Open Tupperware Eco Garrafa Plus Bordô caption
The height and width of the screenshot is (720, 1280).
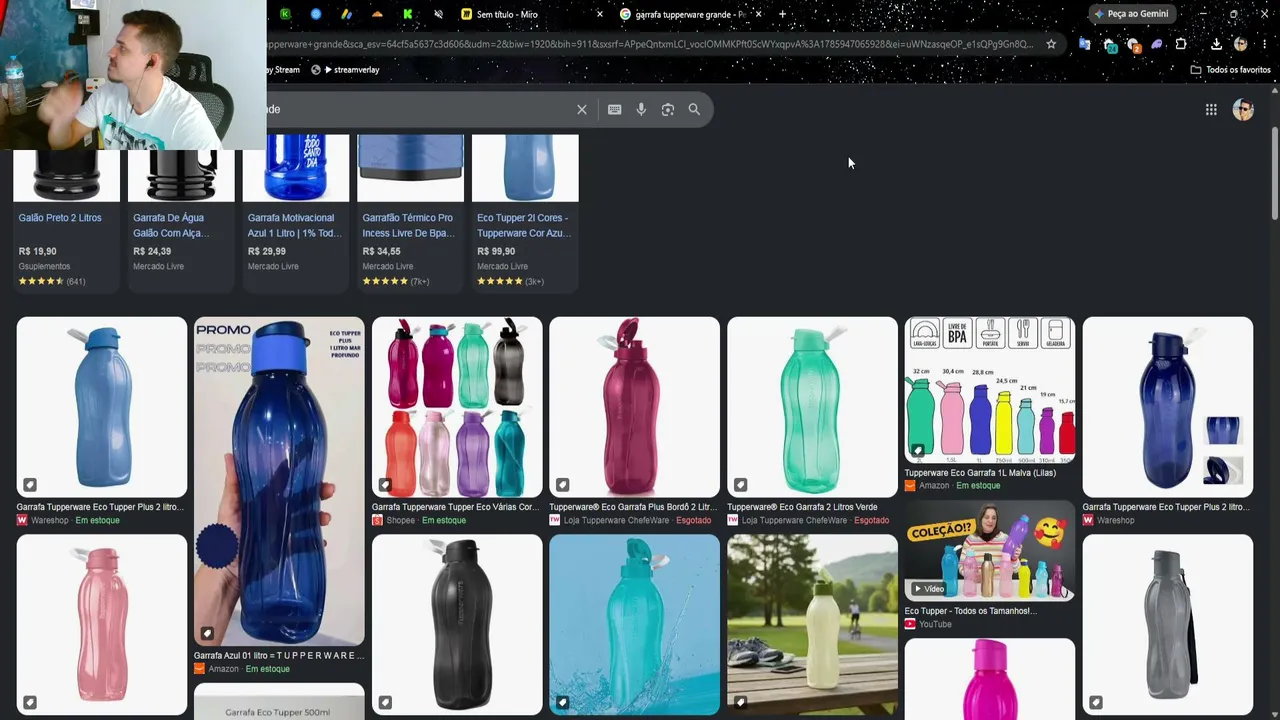click(x=633, y=507)
